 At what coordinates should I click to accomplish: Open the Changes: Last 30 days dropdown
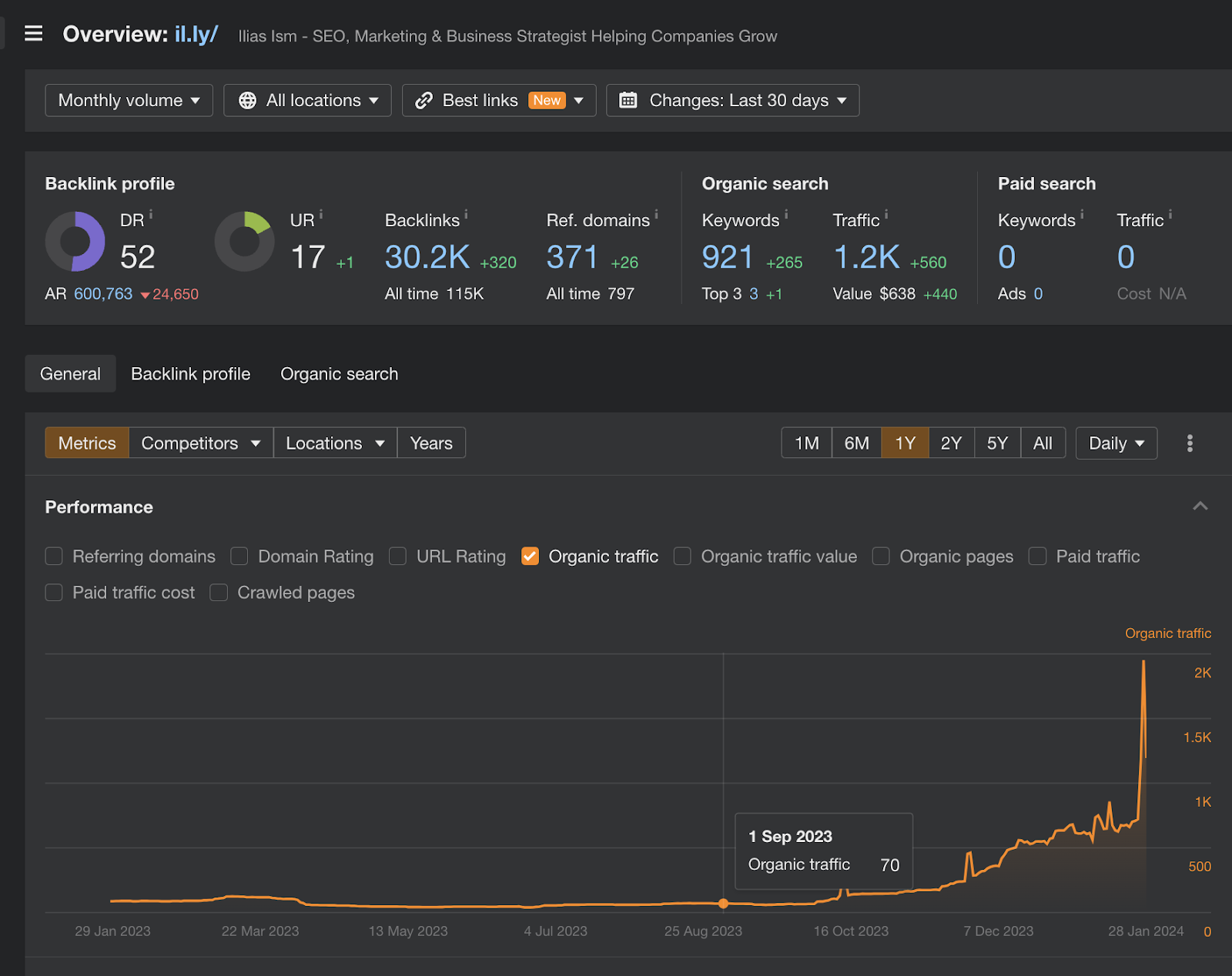(732, 101)
